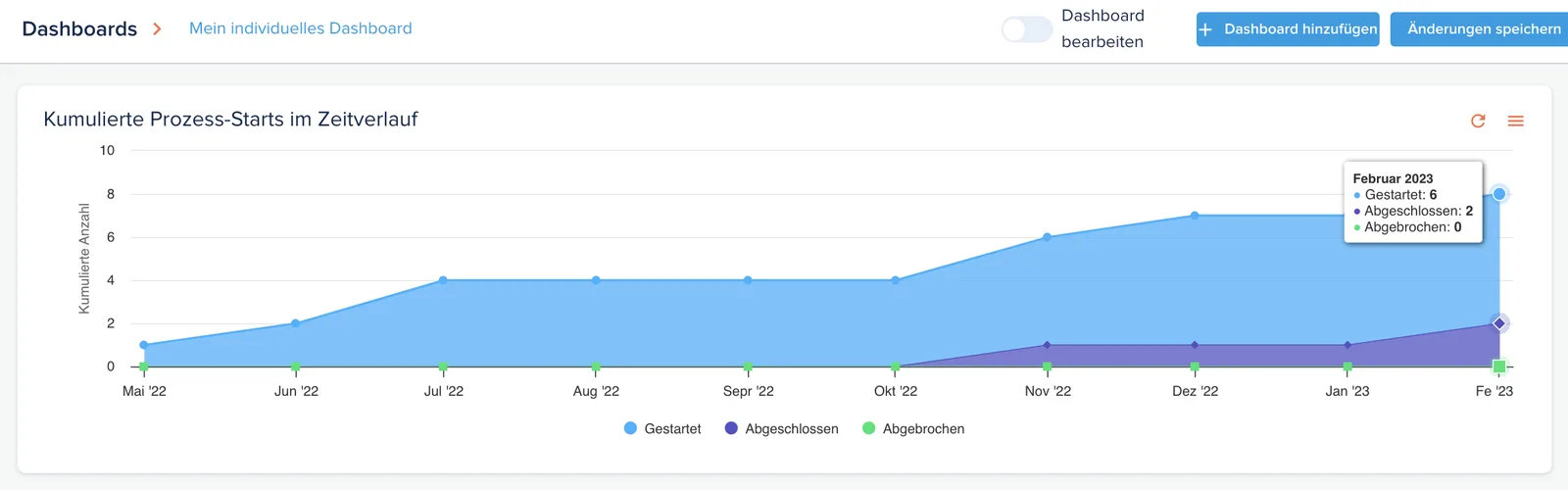Click the blue Gestartet legend color dot

point(630,428)
